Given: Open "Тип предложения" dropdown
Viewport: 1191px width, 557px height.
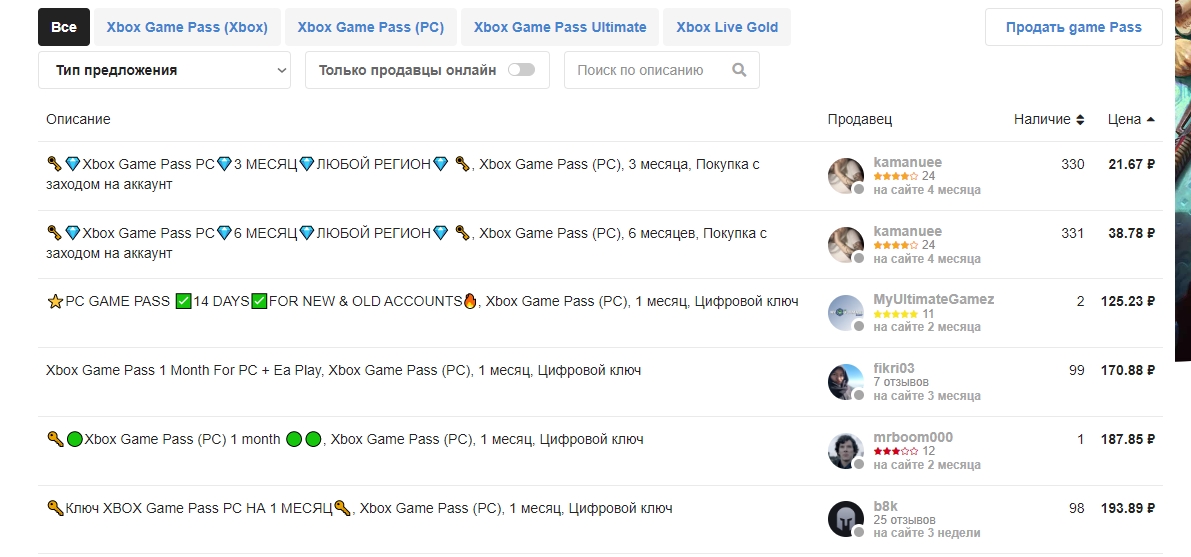Looking at the screenshot, I should (x=164, y=70).
